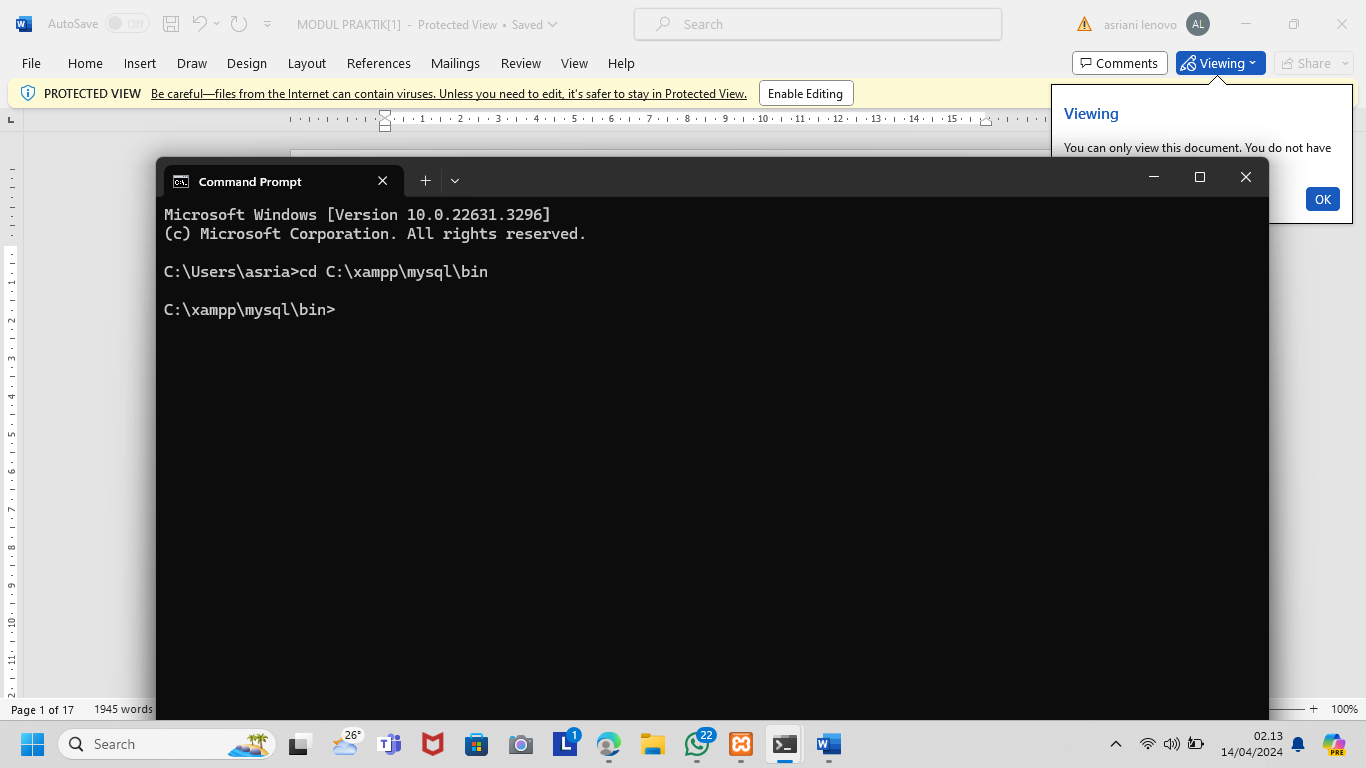This screenshot has width=1366, height=768.
Task: Click Enable Editing button
Action: [x=805, y=94]
